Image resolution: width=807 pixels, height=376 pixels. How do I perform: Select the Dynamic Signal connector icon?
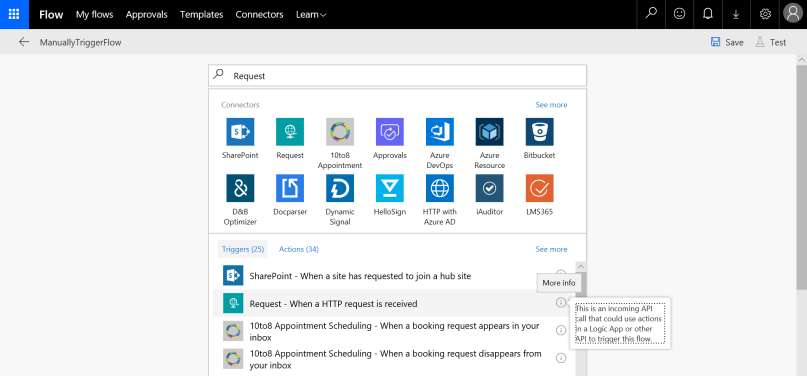(340, 188)
